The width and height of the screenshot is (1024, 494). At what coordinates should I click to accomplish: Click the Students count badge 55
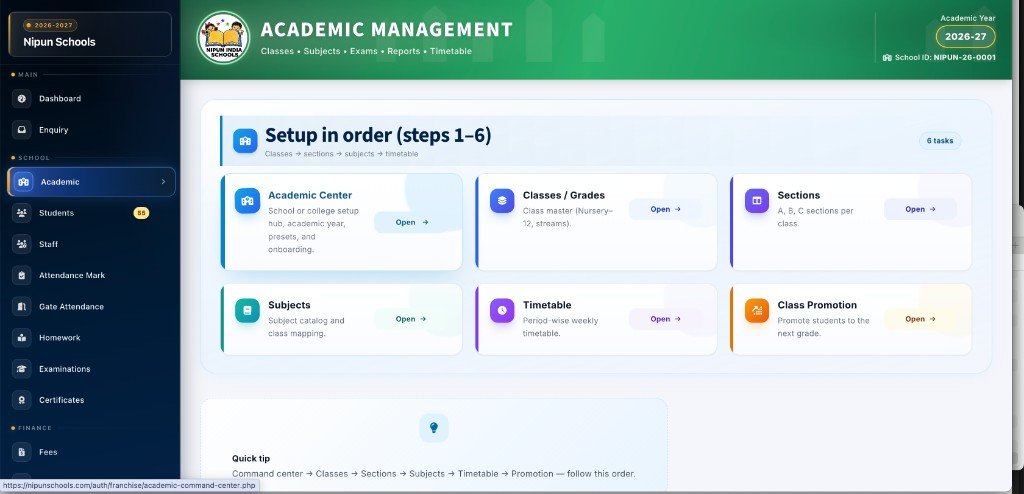(x=141, y=213)
